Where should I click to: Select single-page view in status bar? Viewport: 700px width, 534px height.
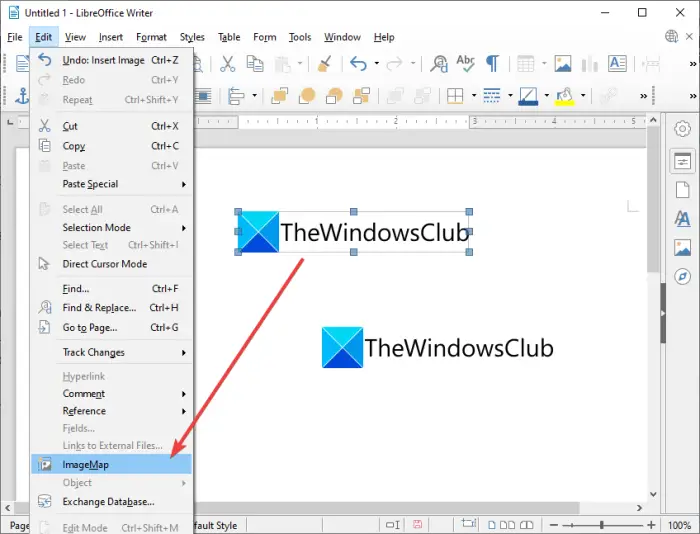tap(492, 525)
